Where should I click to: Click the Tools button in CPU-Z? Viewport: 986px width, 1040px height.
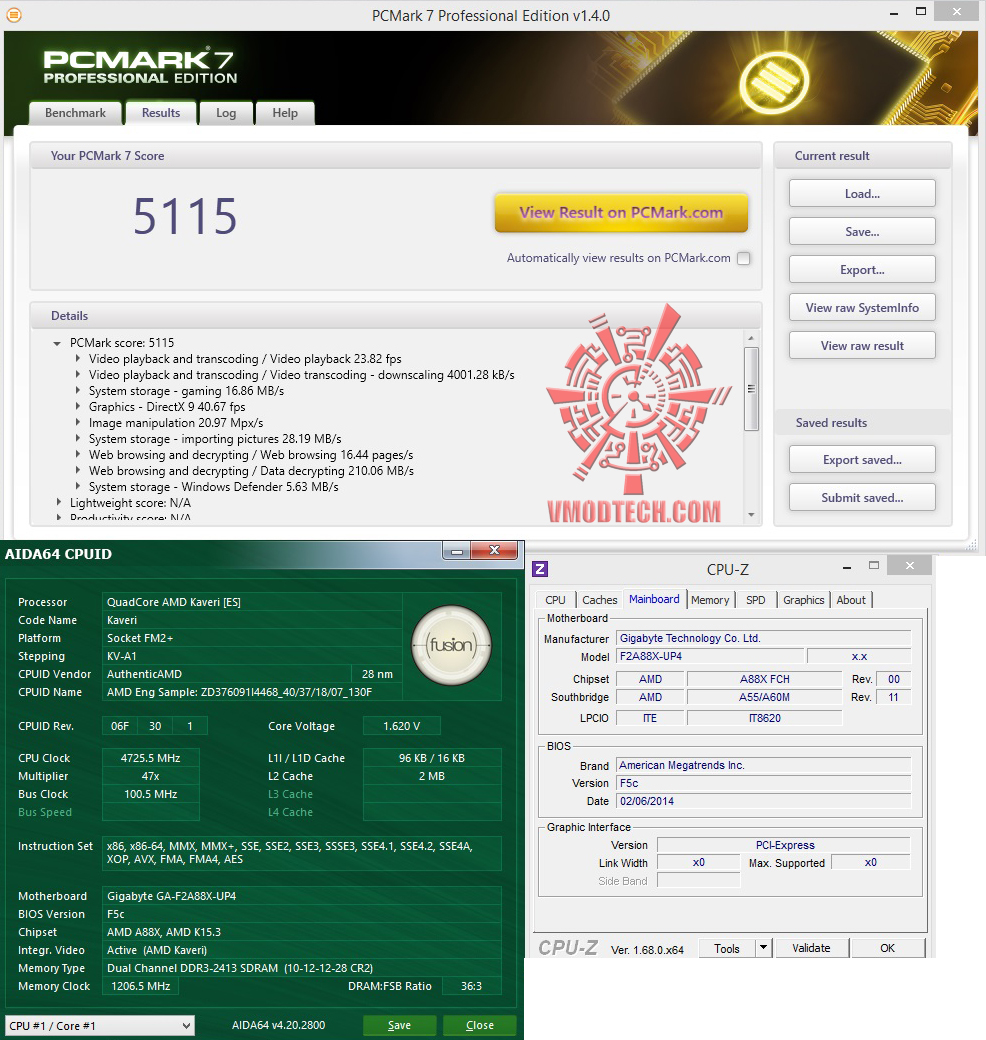point(727,948)
